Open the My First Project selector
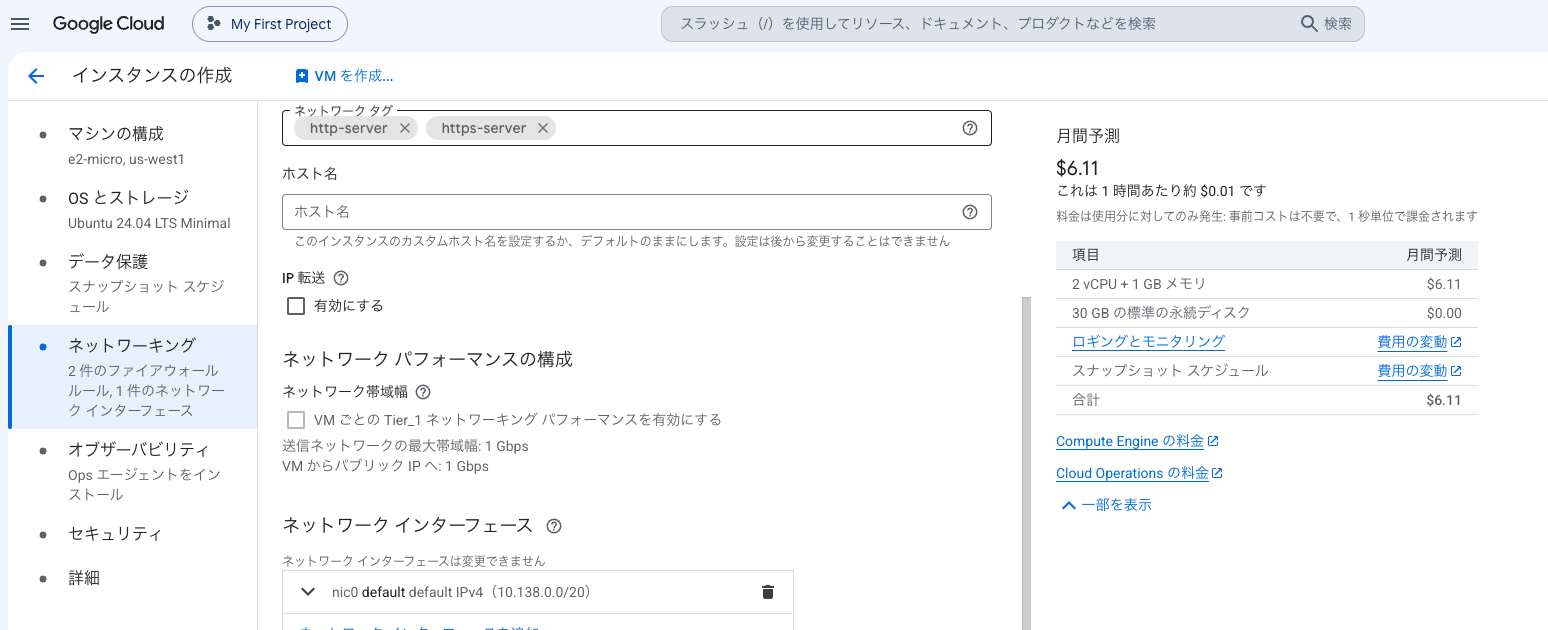This screenshot has height=630, width=1548. coord(270,24)
